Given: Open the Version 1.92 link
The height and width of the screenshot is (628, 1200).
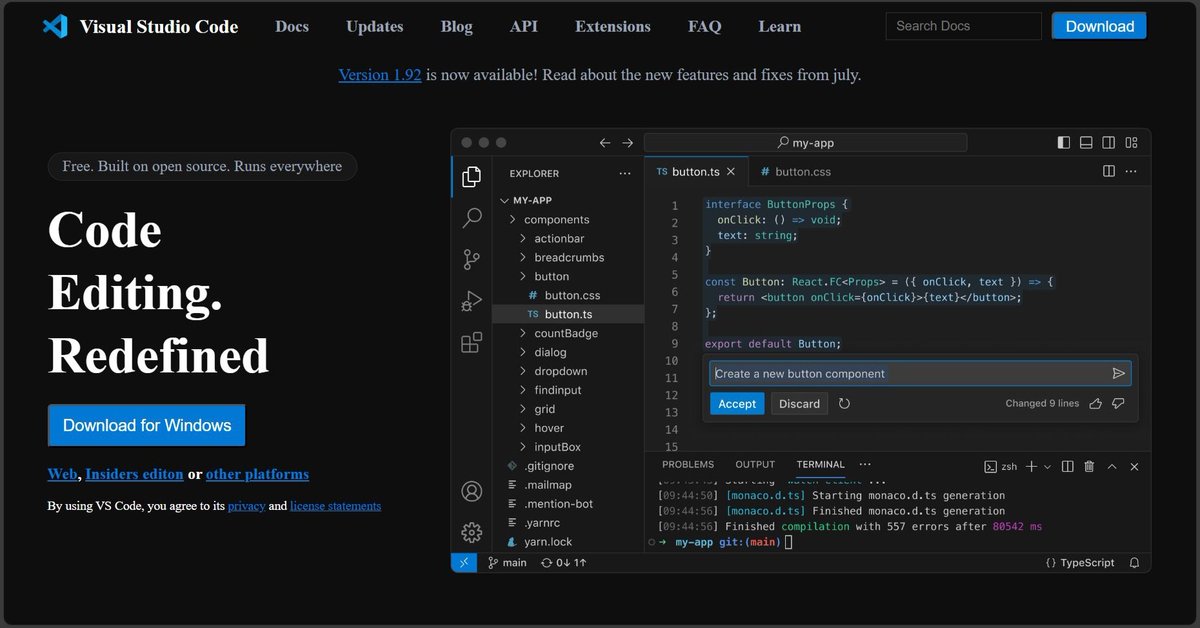Looking at the screenshot, I should click(x=380, y=75).
